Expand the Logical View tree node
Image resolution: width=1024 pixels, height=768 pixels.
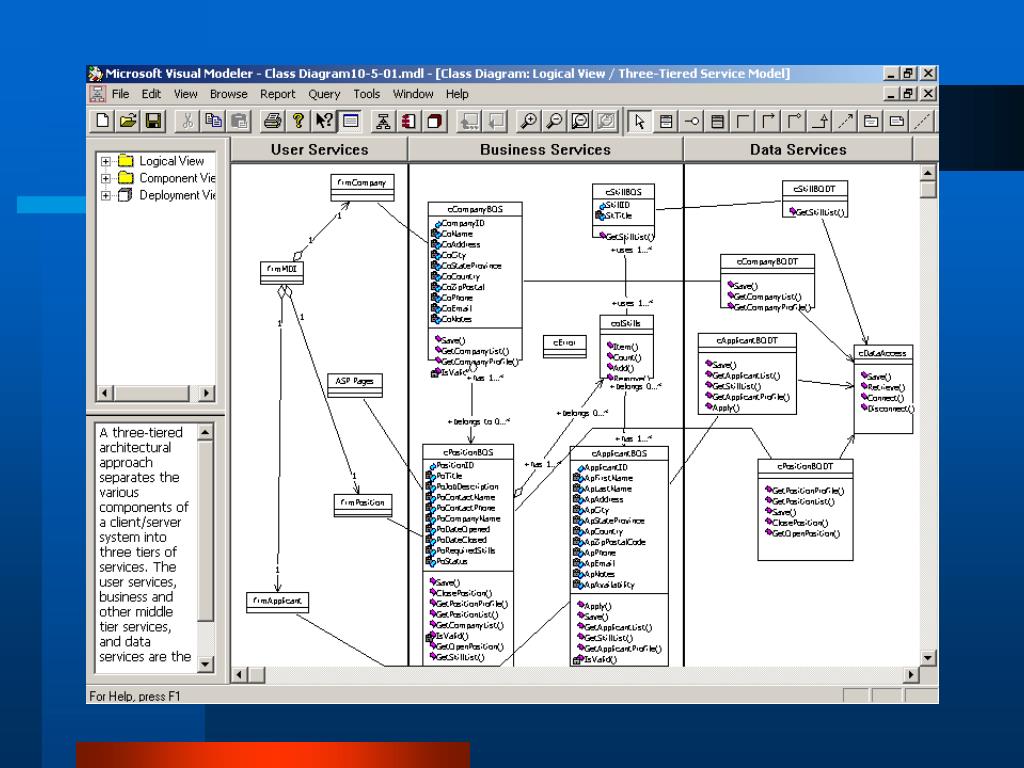(x=105, y=161)
